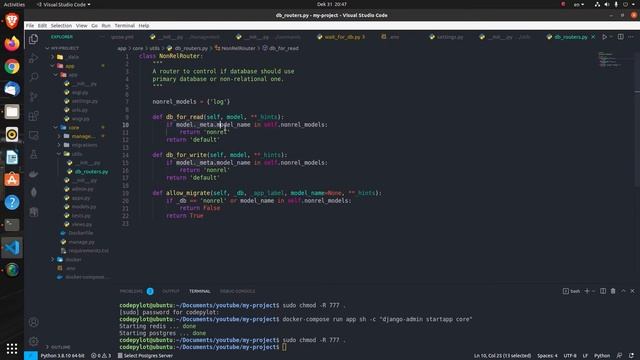Viewport: 640px width, 360px height.
Task: Click db_for_read in breadcrumb
Action: [283, 48]
